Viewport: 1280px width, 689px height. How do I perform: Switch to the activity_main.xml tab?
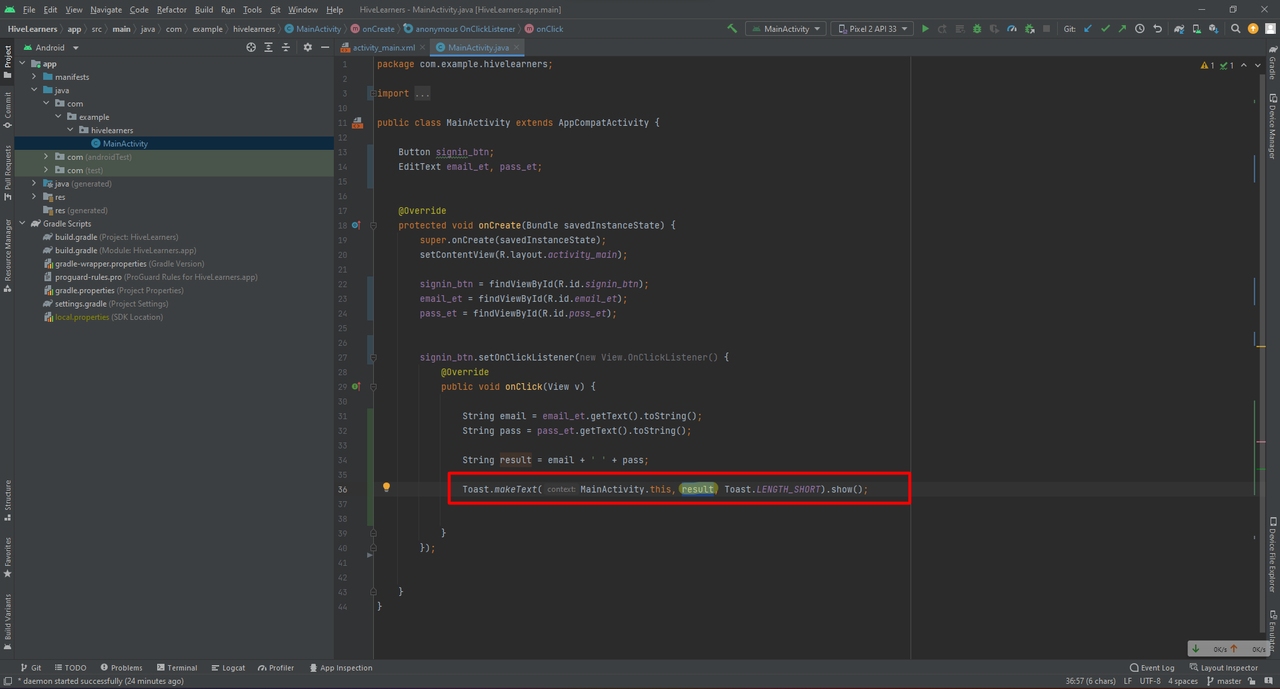(383, 47)
